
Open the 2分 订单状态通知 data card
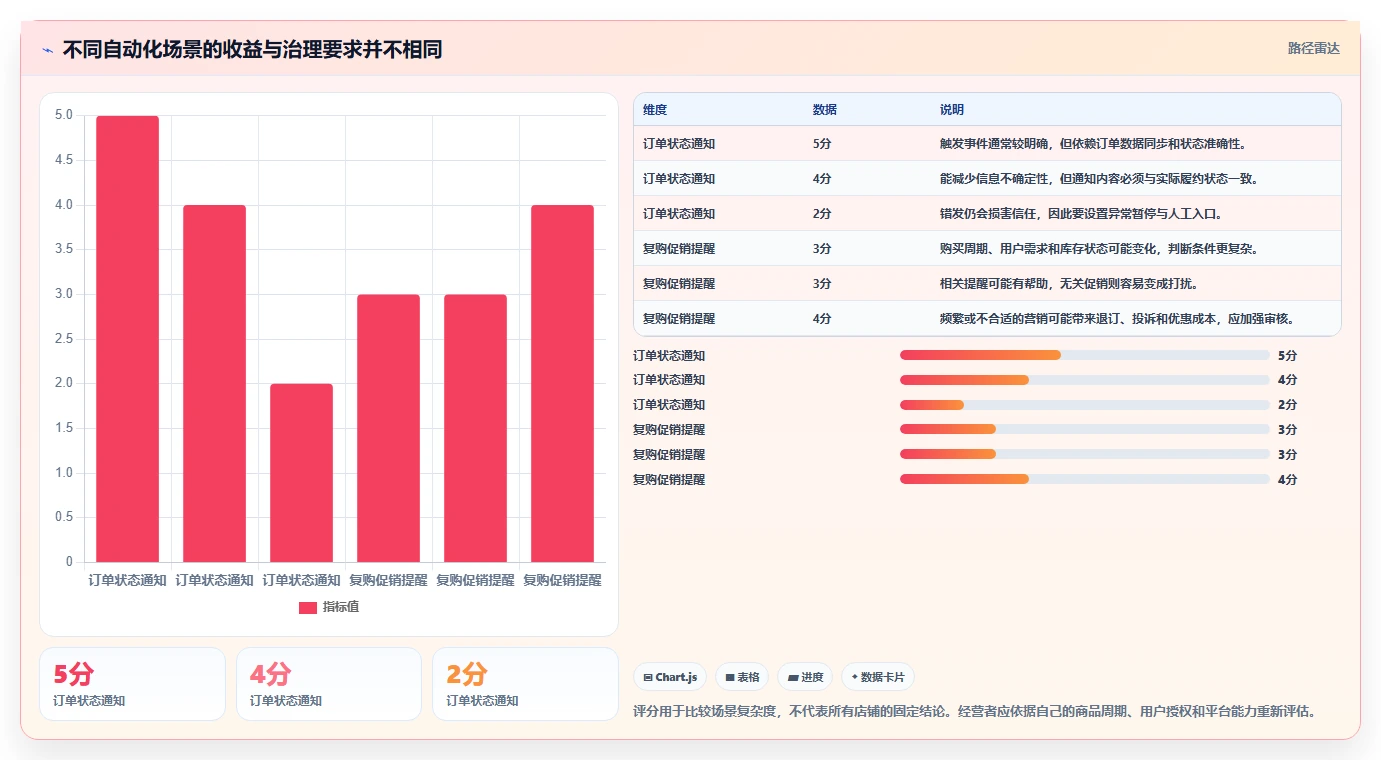tap(525, 684)
